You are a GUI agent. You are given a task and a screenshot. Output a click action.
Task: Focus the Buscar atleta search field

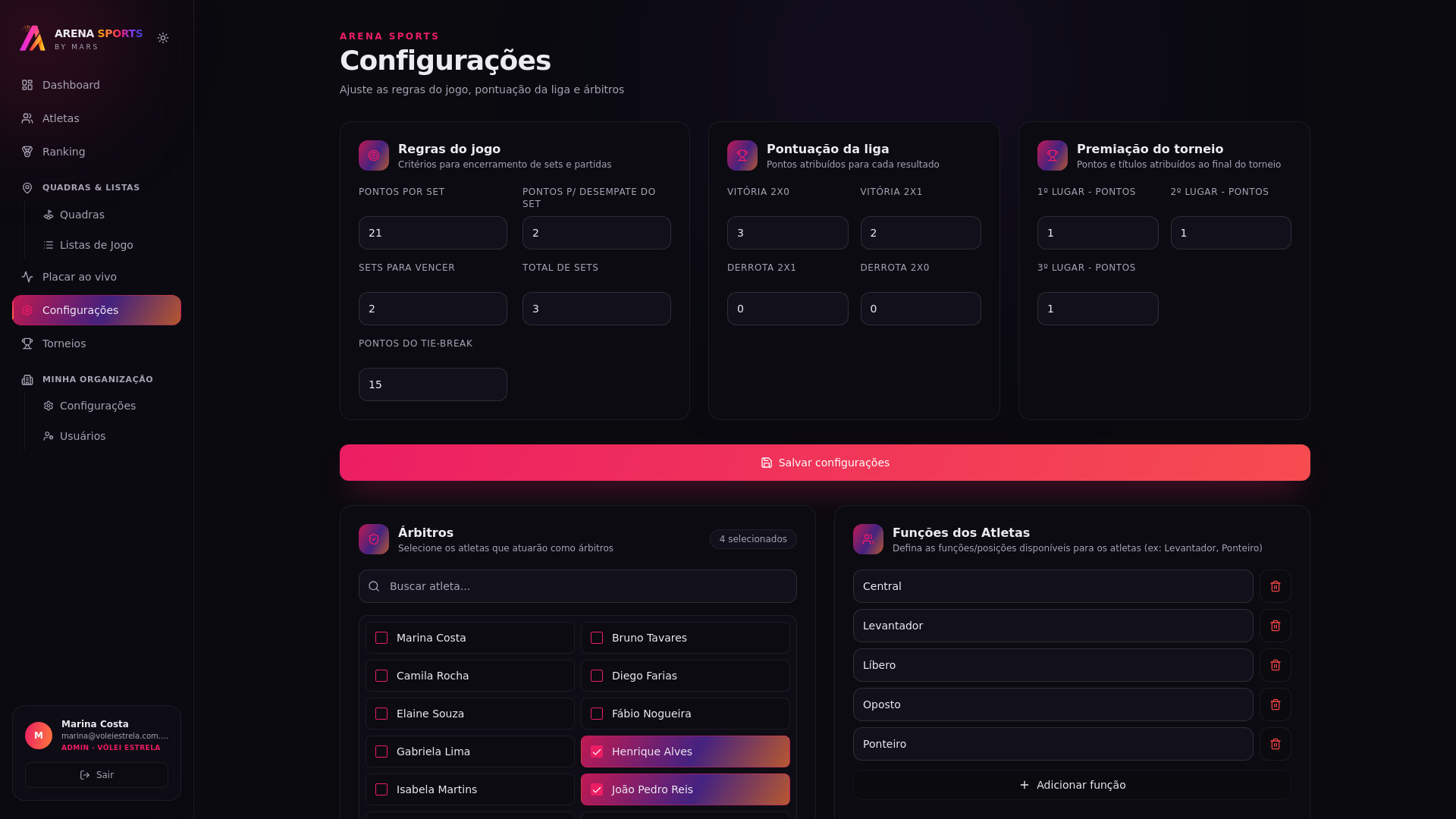pyautogui.click(x=578, y=586)
